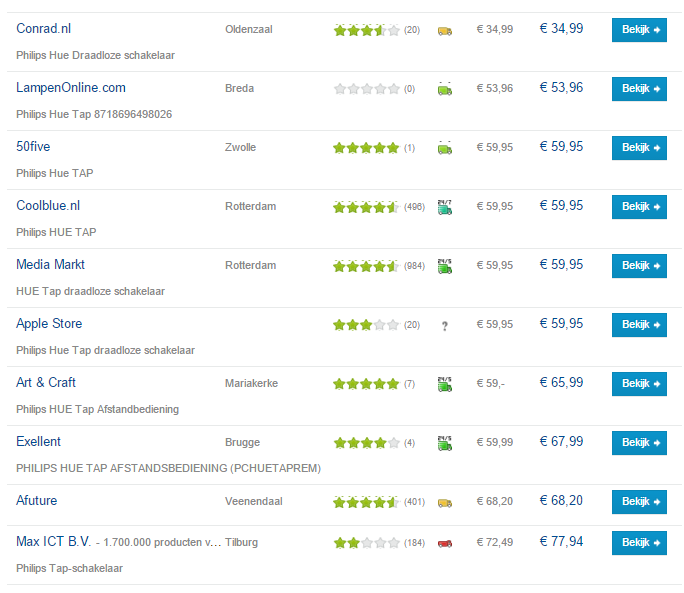Click the Bekijk button for Art & Craft
684x593 pixels.
tap(639, 384)
